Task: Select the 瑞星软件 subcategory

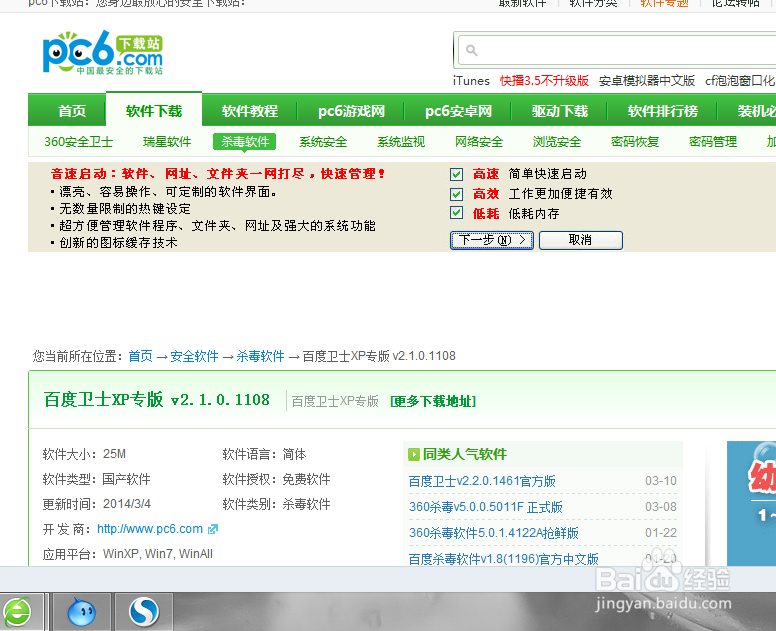Action: [167, 142]
